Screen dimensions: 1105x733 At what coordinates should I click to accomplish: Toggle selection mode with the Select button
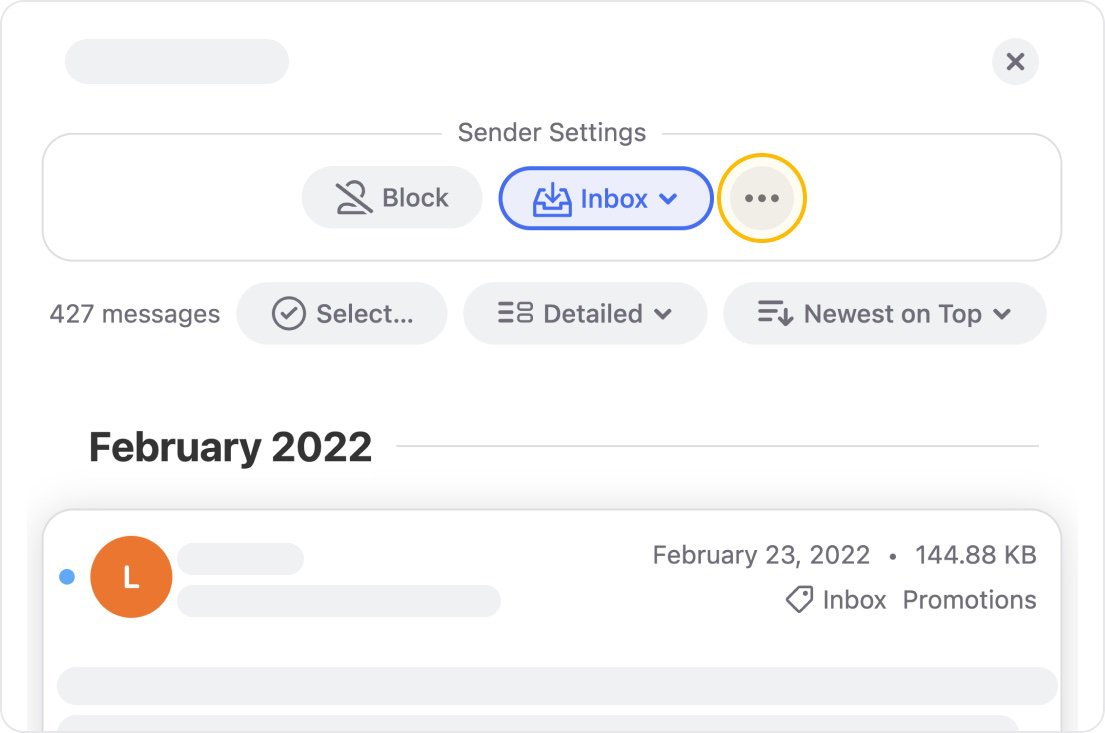[342, 313]
